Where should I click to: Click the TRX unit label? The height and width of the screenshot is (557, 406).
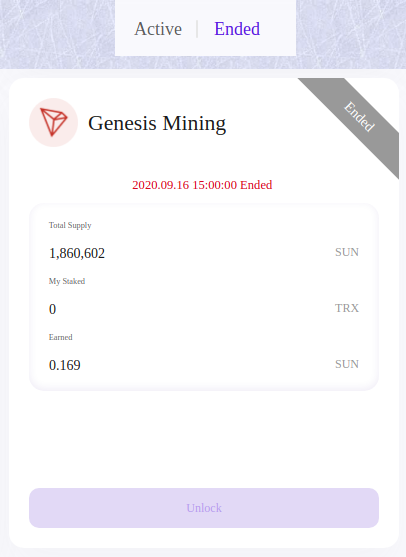coord(347,308)
